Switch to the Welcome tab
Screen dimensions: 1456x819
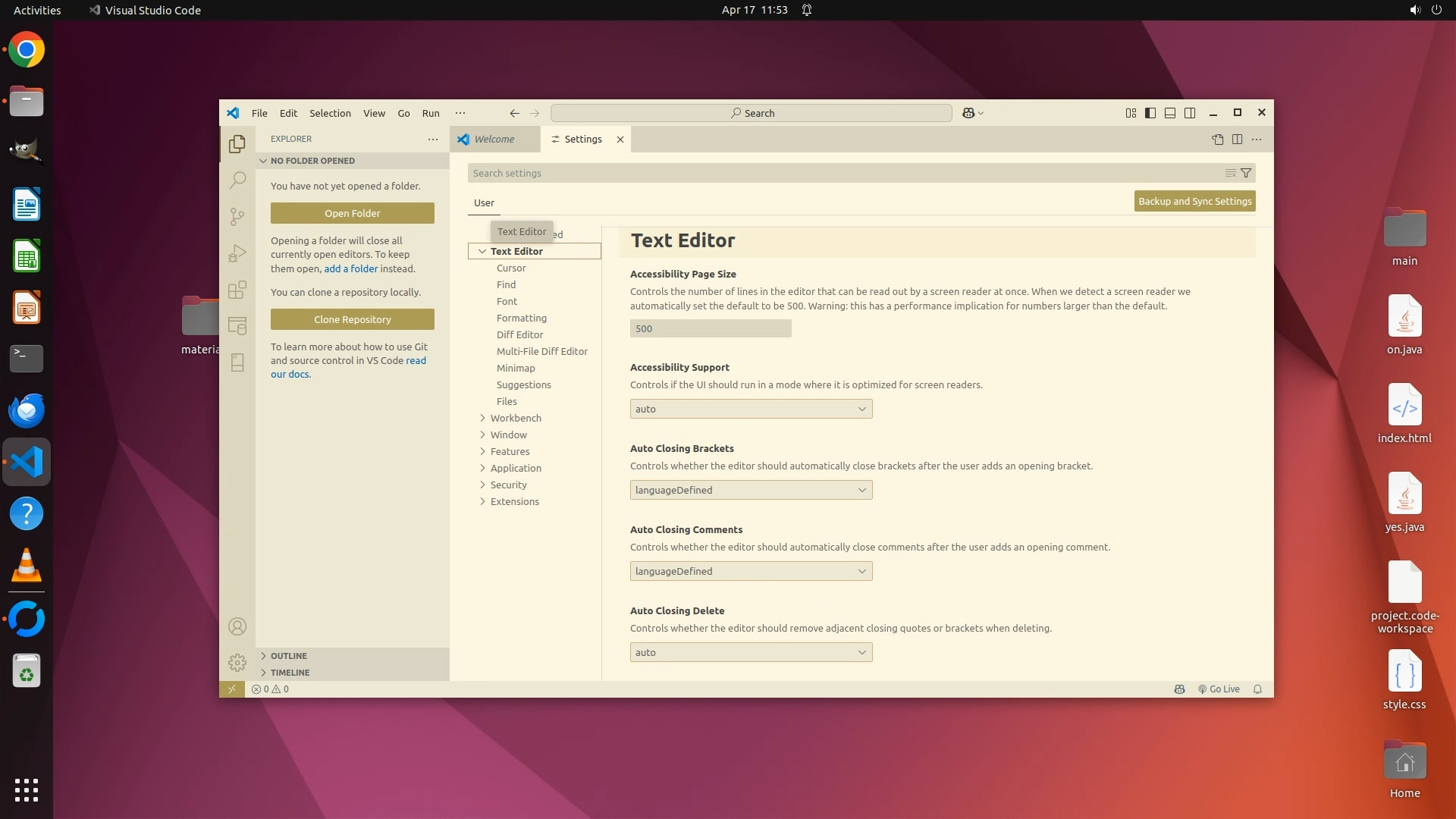(x=494, y=140)
